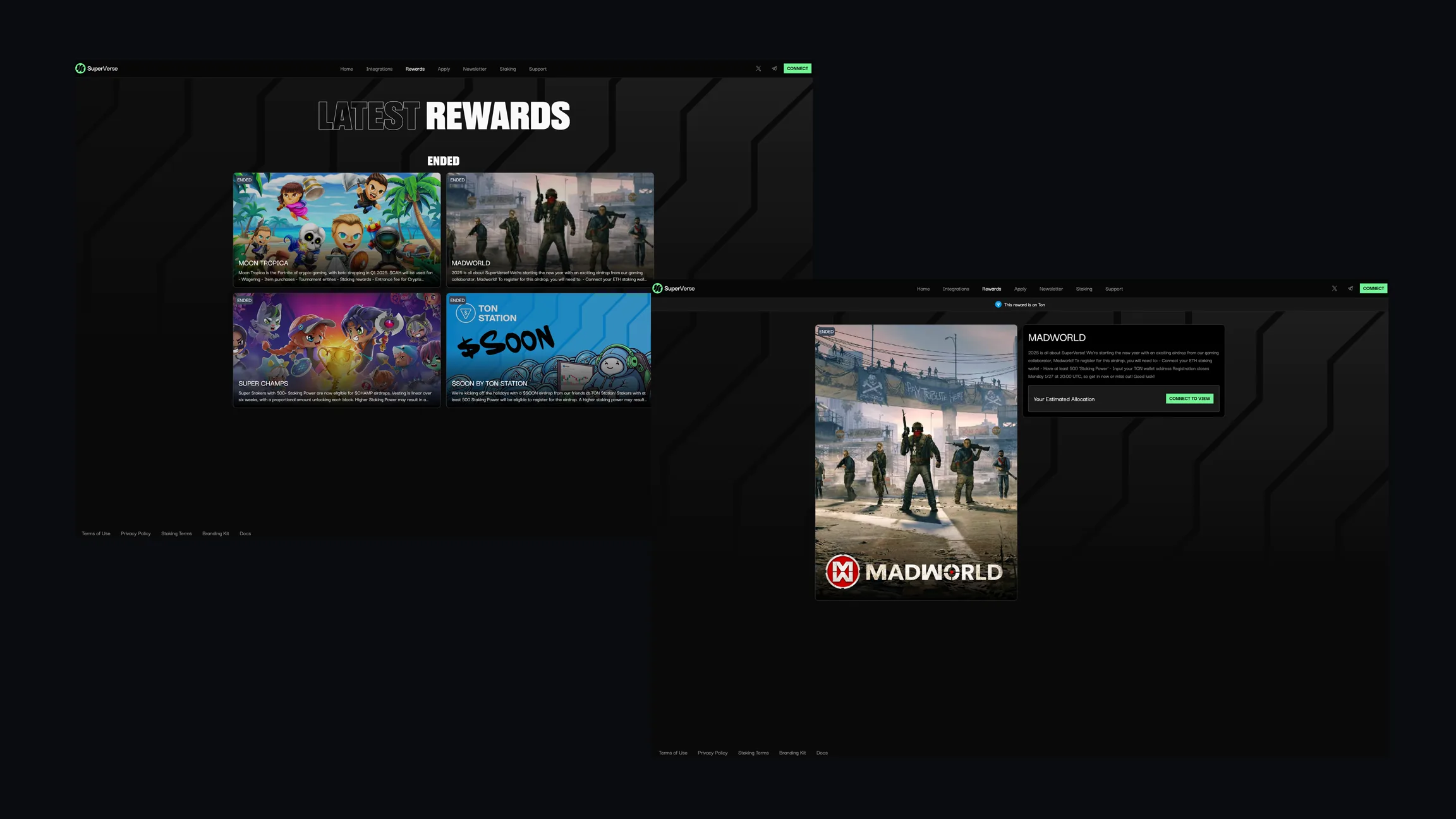The height and width of the screenshot is (819, 1456).
Task: Click CONNECT button in Madworld detail window
Action: point(1373,288)
